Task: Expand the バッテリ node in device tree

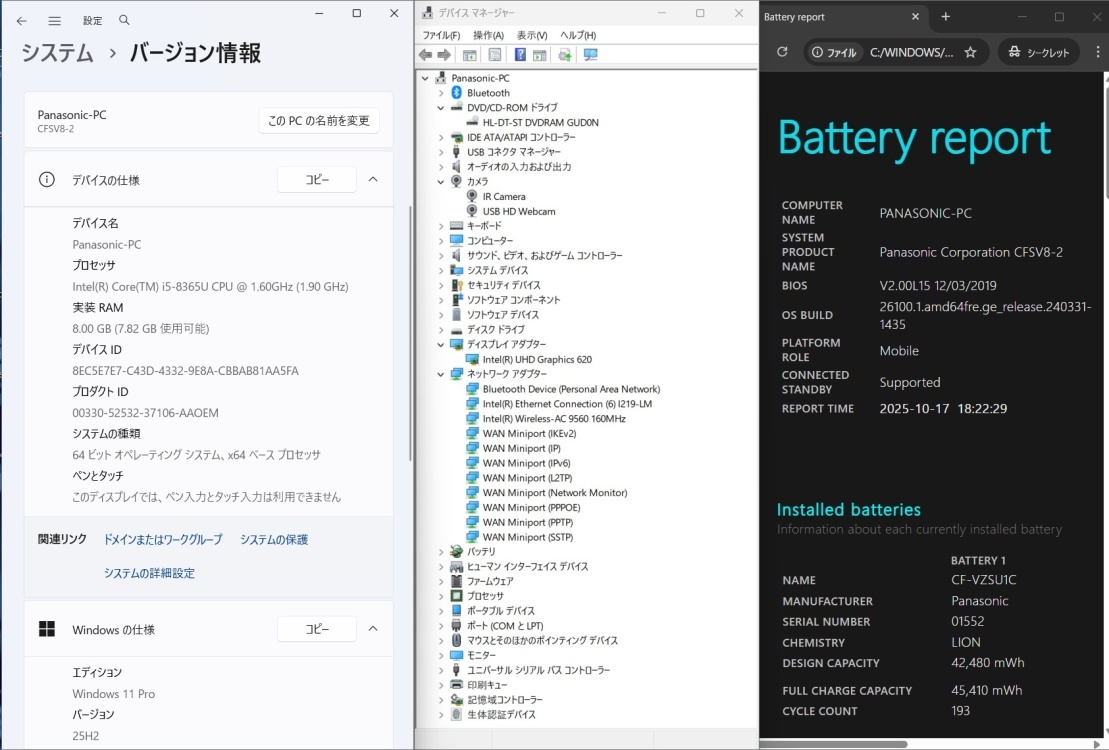Action: [x=441, y=552]
